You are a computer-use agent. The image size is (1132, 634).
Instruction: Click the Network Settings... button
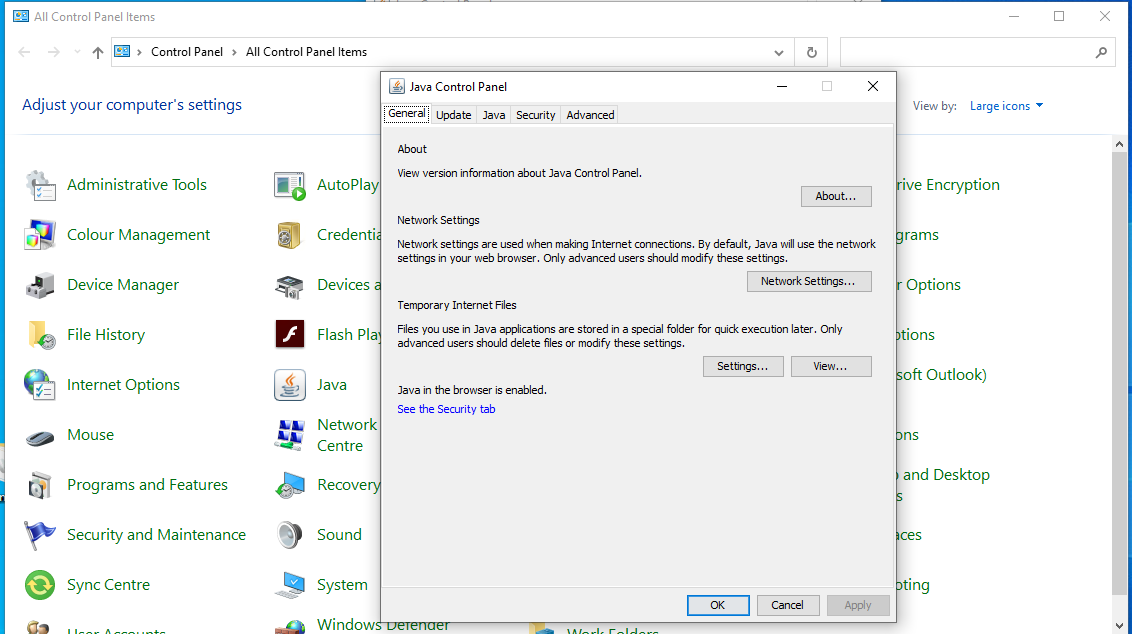pos(808,282)
